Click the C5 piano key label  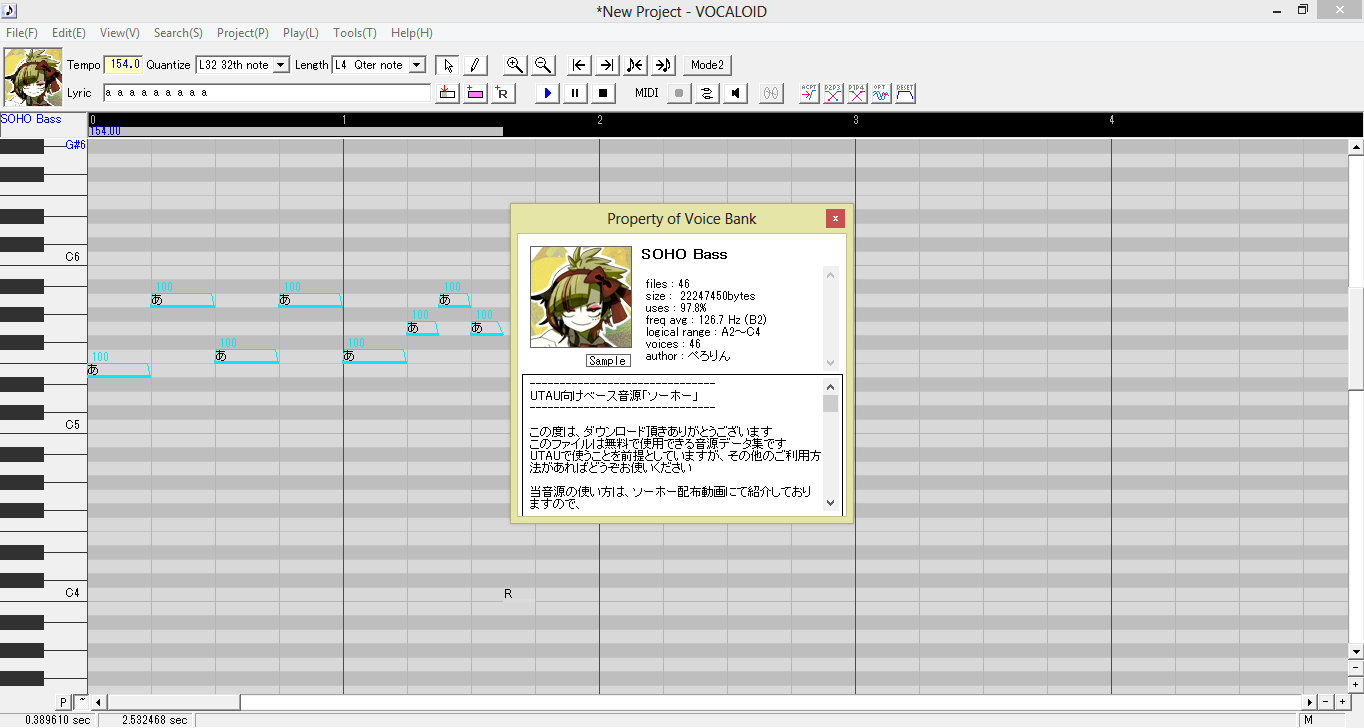pos(72,425)
